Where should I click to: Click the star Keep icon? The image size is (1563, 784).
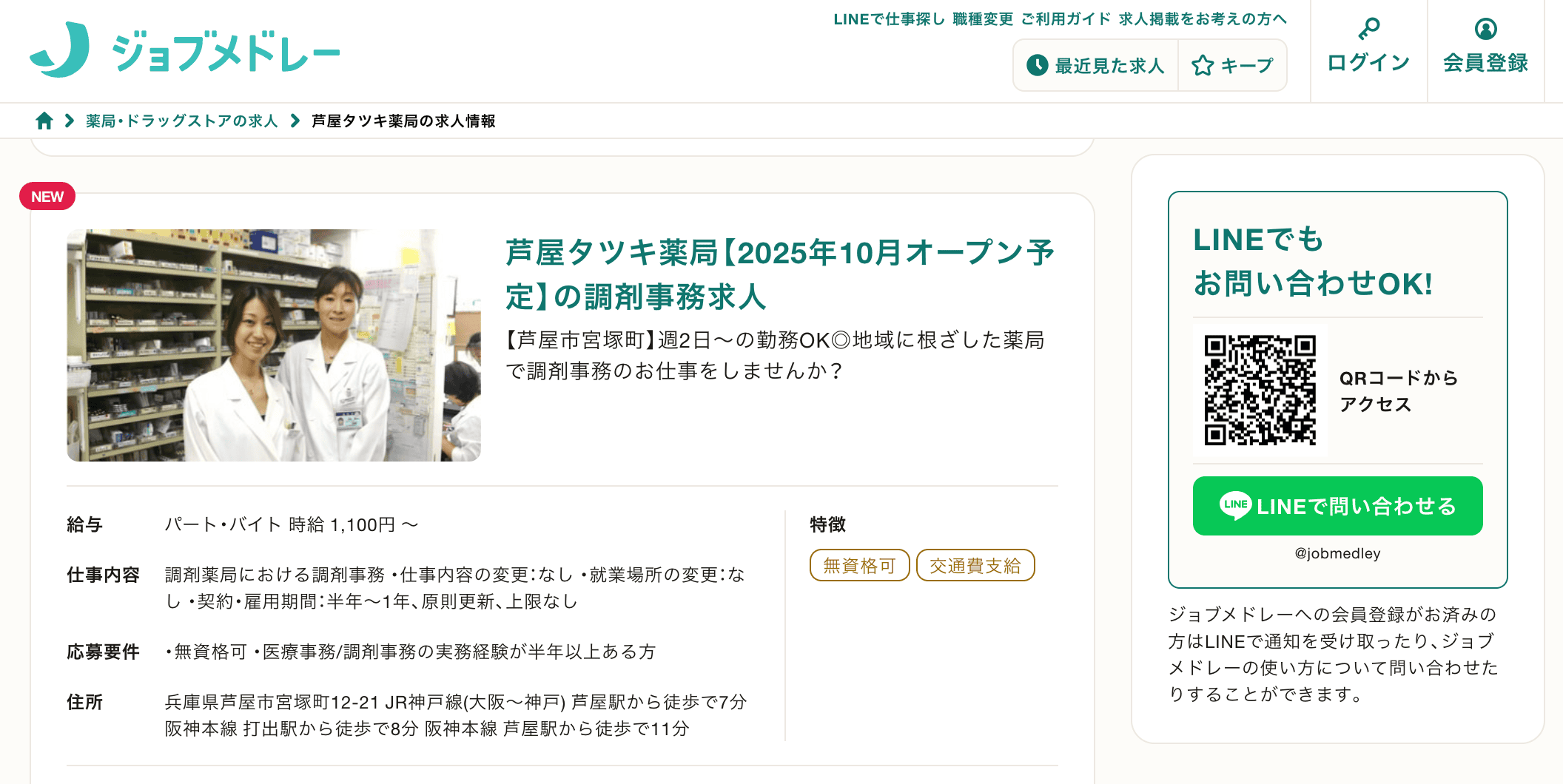[1203, 65]
